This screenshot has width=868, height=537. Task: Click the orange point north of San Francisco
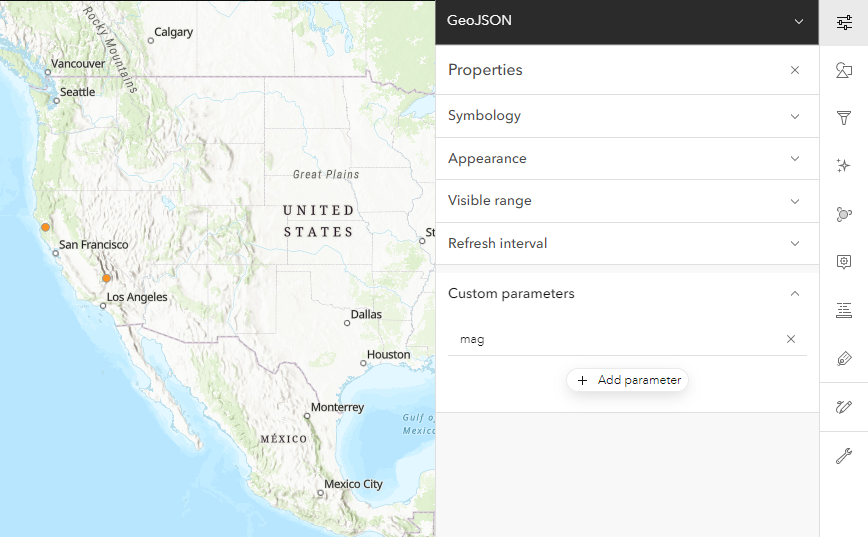pyautogui.click(x=45, y=227)
